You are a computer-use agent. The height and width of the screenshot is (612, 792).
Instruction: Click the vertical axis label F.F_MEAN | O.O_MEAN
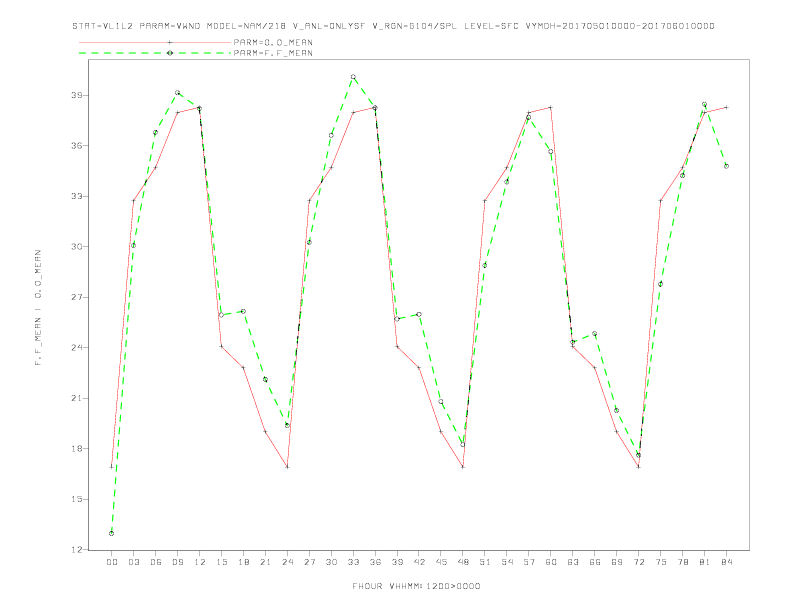click(38, 308)
